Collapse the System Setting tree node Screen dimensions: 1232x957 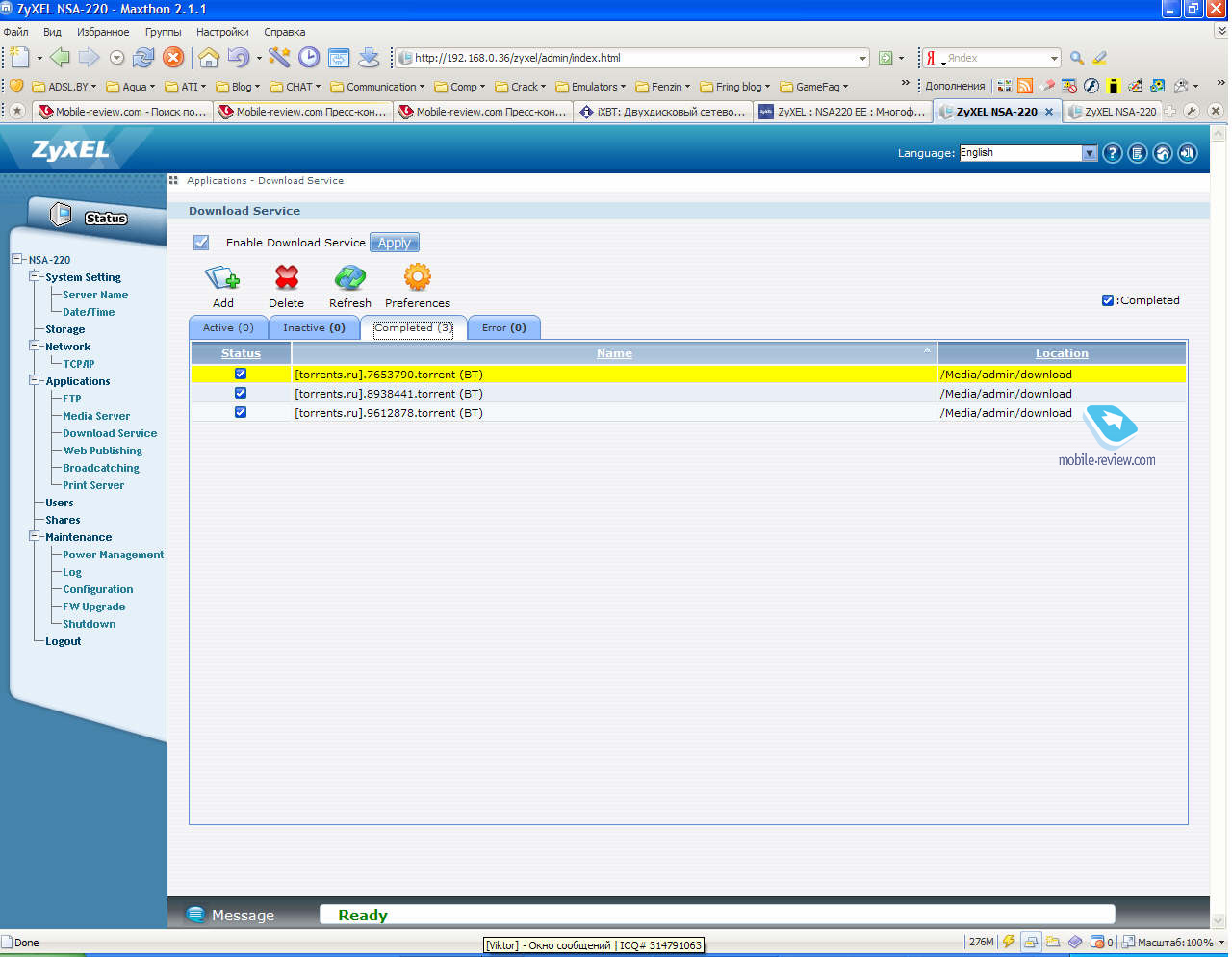click(x=35, y=276)
